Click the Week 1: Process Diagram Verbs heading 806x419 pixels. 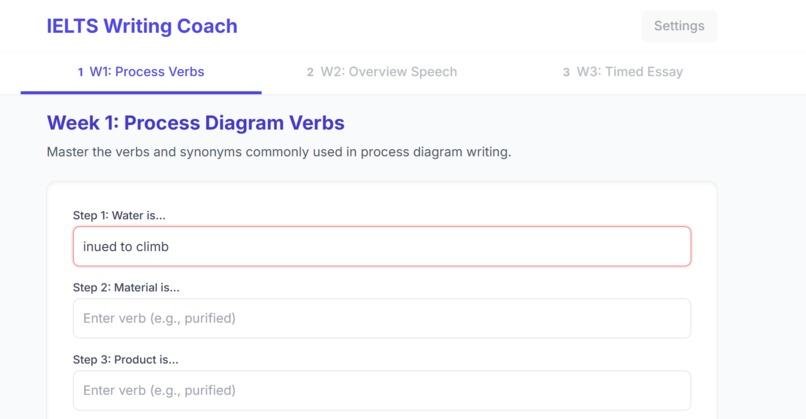(196, 123)
